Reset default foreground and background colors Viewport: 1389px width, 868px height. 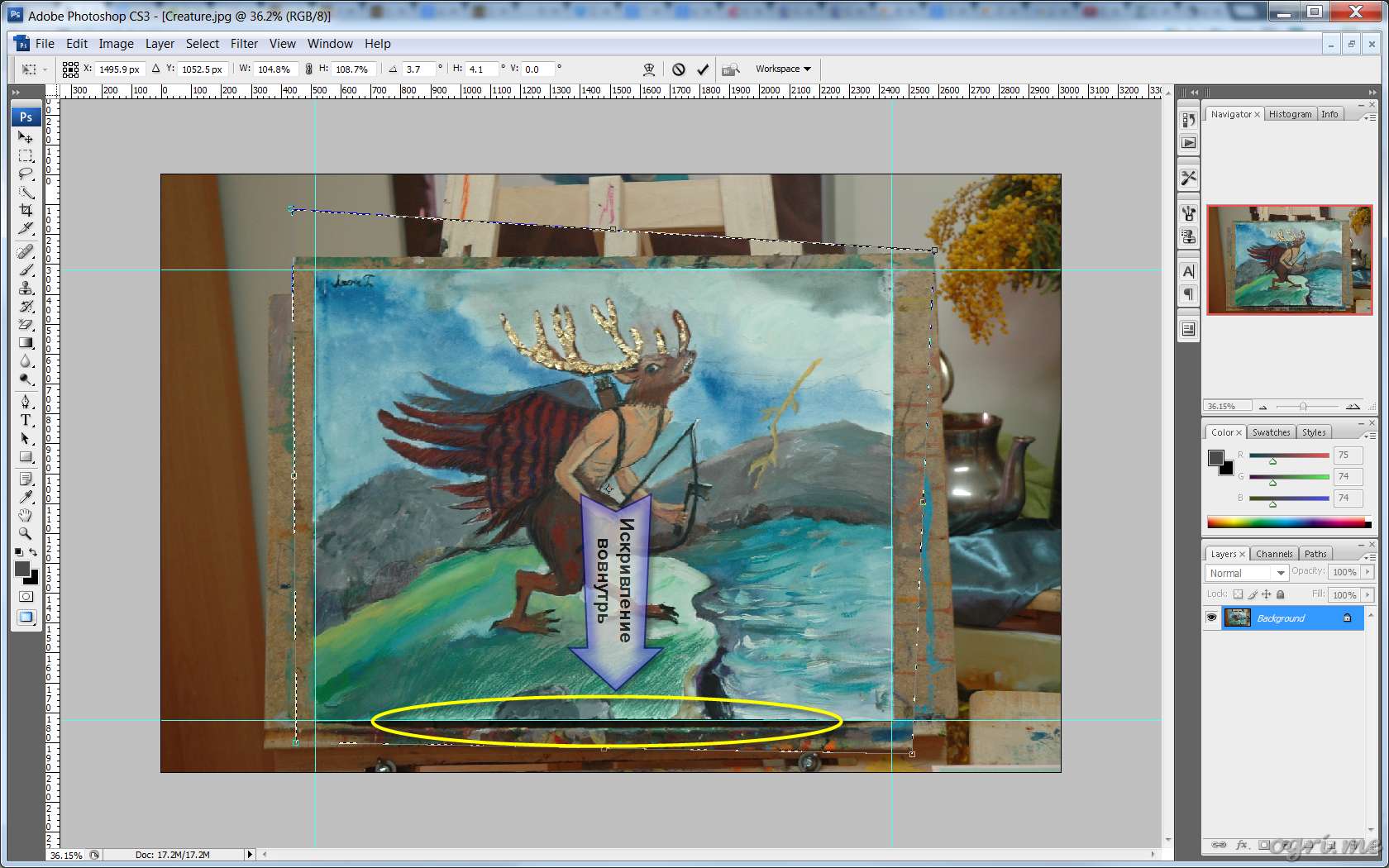click(19, 552)
